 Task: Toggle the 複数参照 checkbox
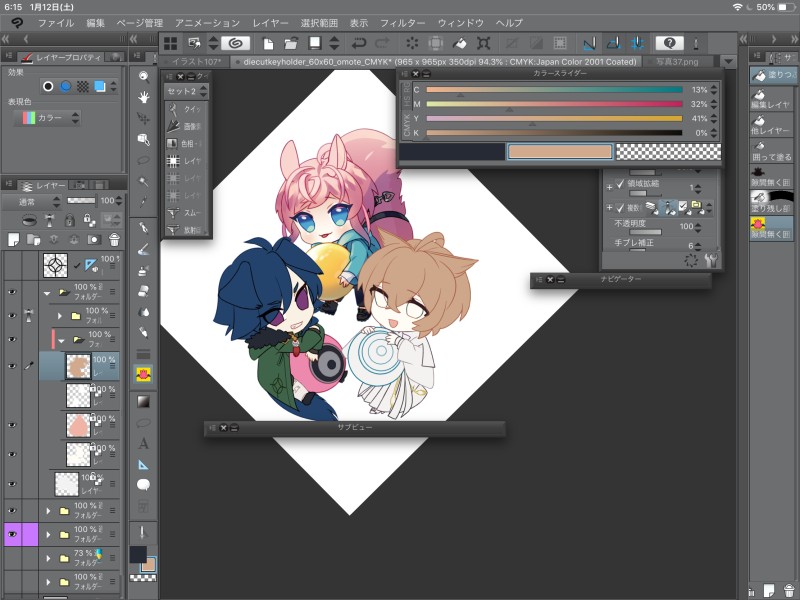pyautogui.click(x=620, y=208)
